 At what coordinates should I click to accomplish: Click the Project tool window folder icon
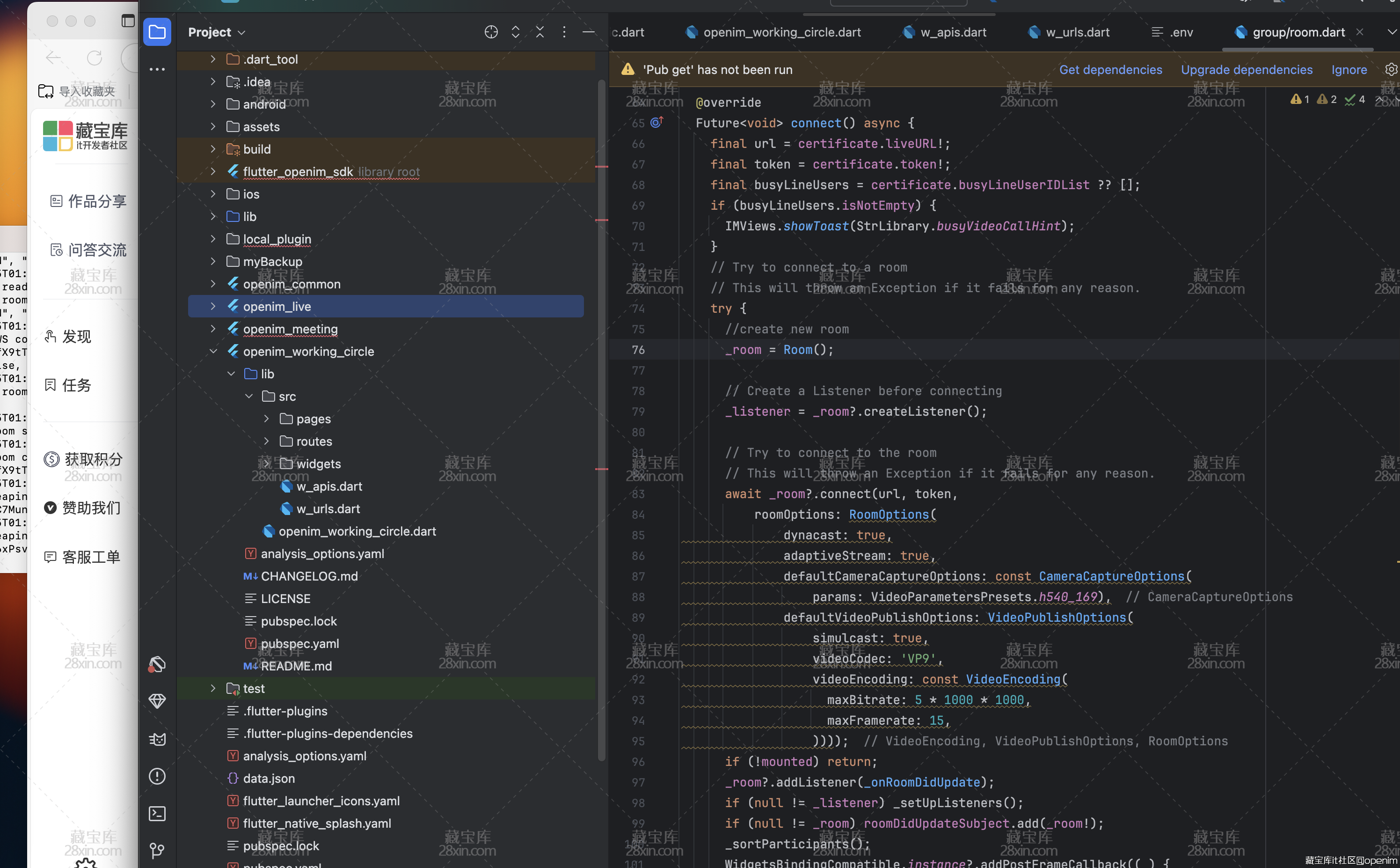point(157,32)
